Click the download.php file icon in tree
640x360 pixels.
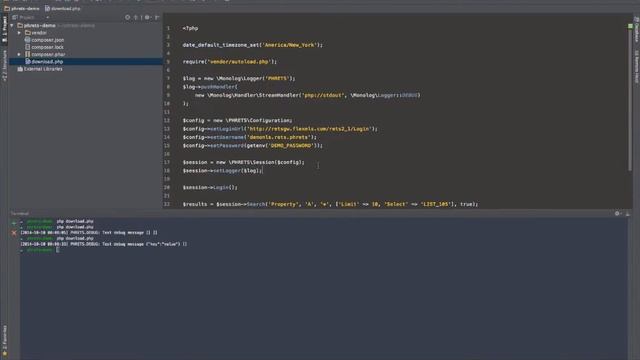pyautogui.click(x=28, y=62)
